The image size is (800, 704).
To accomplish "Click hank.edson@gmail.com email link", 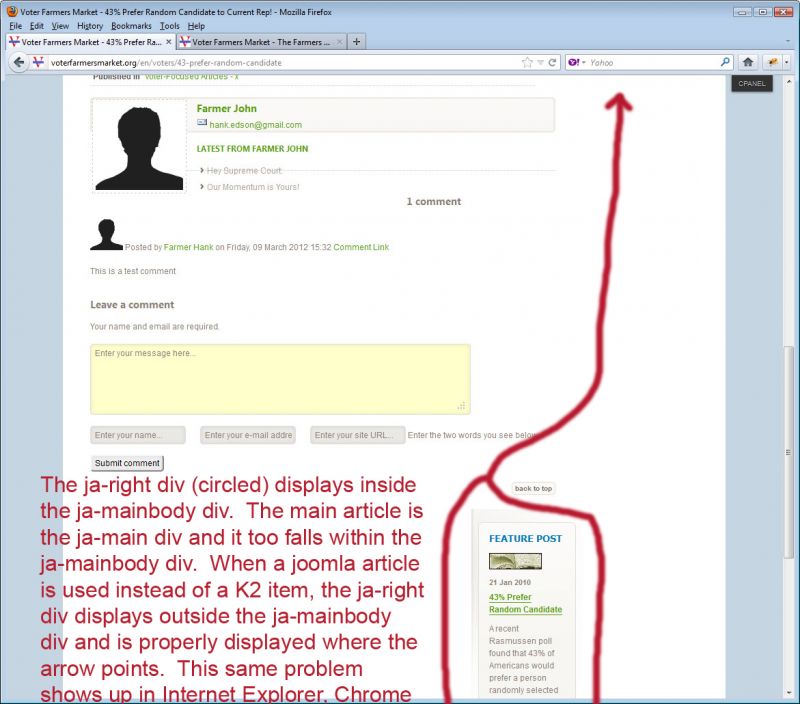I will pos(256,125).
